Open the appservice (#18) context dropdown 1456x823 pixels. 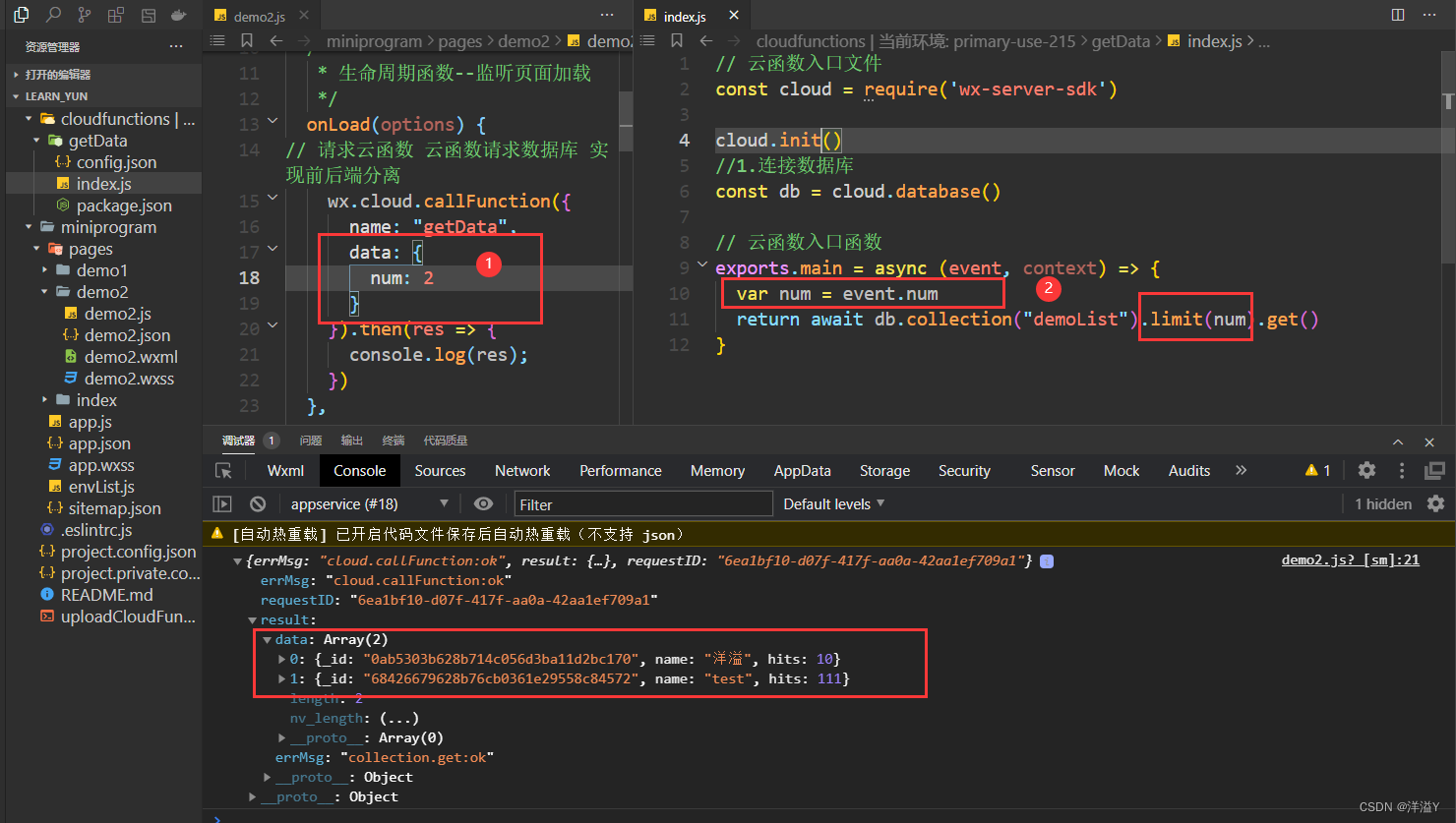coord(369,503)
